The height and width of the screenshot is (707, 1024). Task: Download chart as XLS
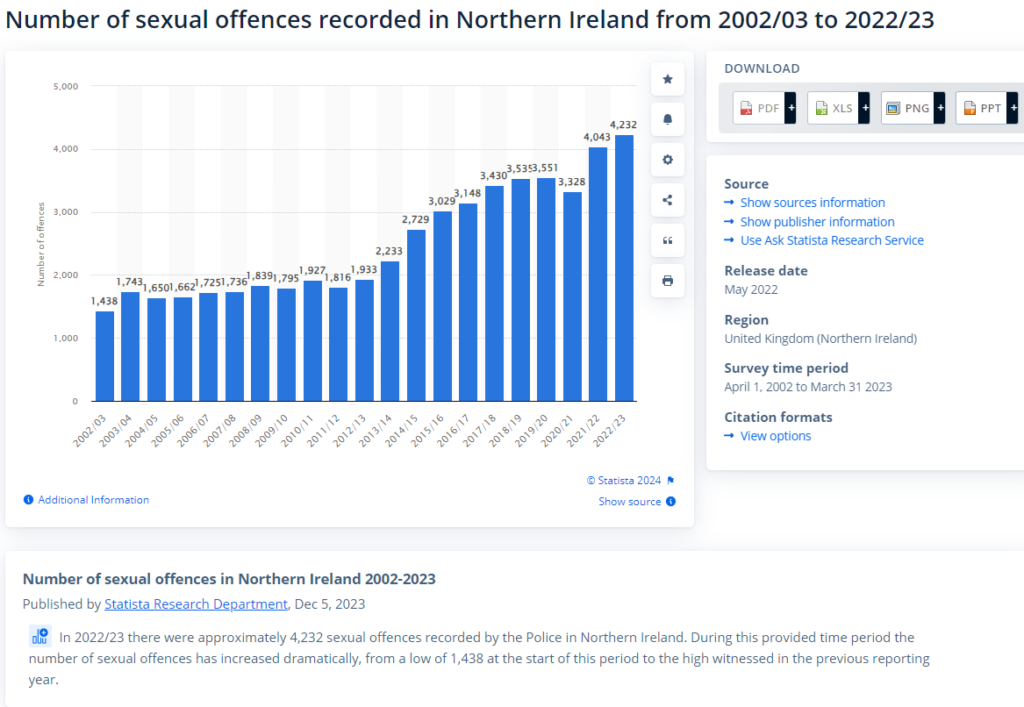(832, 108)
